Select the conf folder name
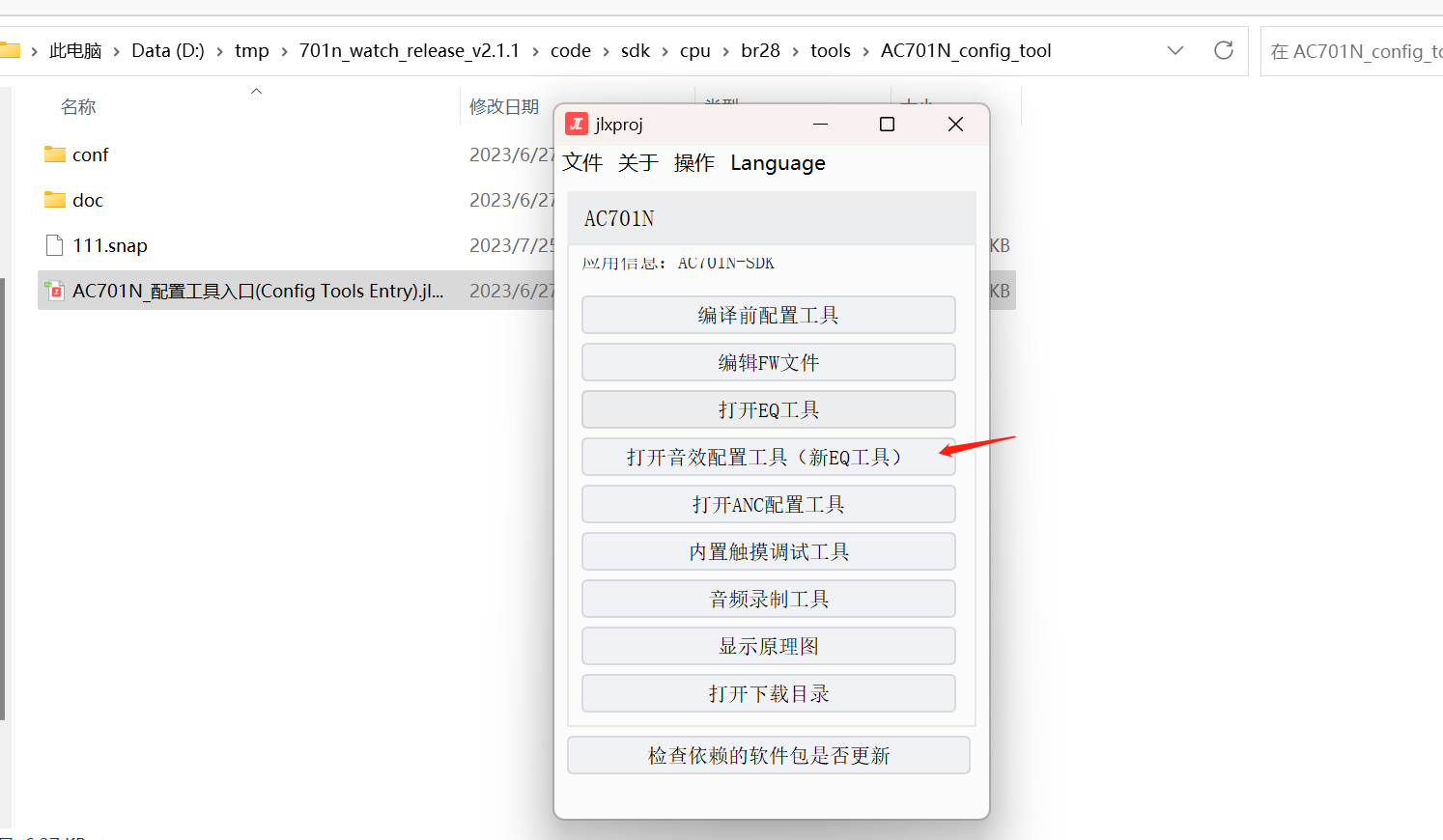This screenshot has width=1443, height=840. [x=91, y=154]
